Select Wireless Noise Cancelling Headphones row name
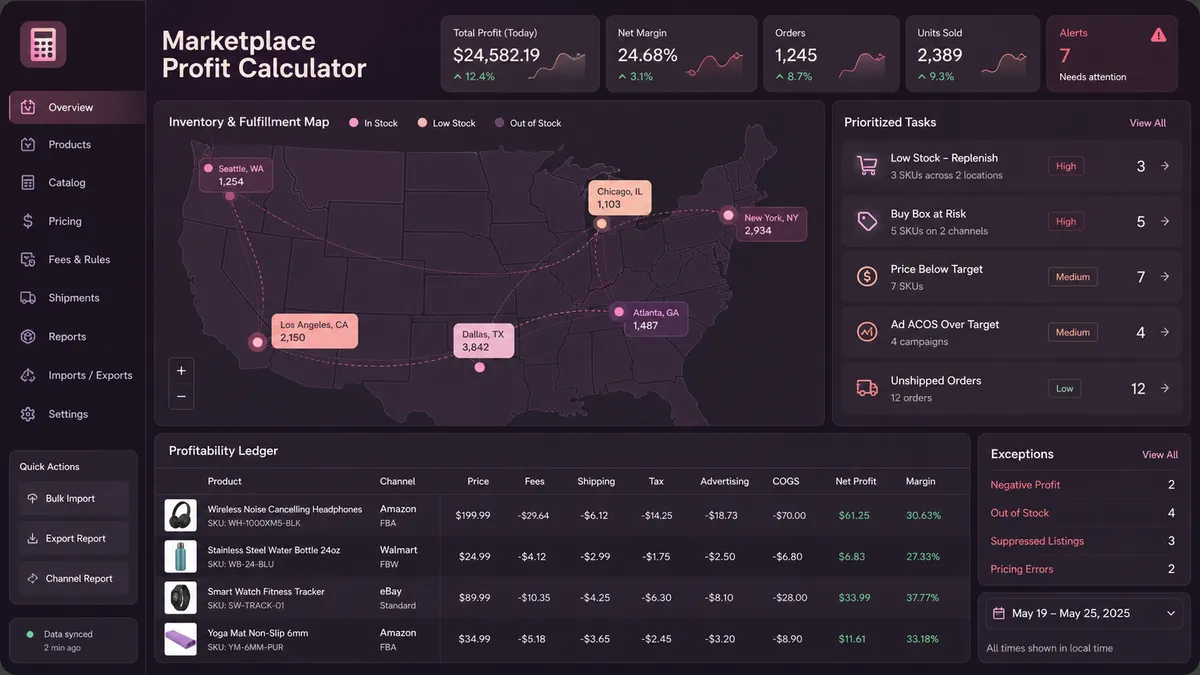The image size is (1200, 675). click(285, 509)
